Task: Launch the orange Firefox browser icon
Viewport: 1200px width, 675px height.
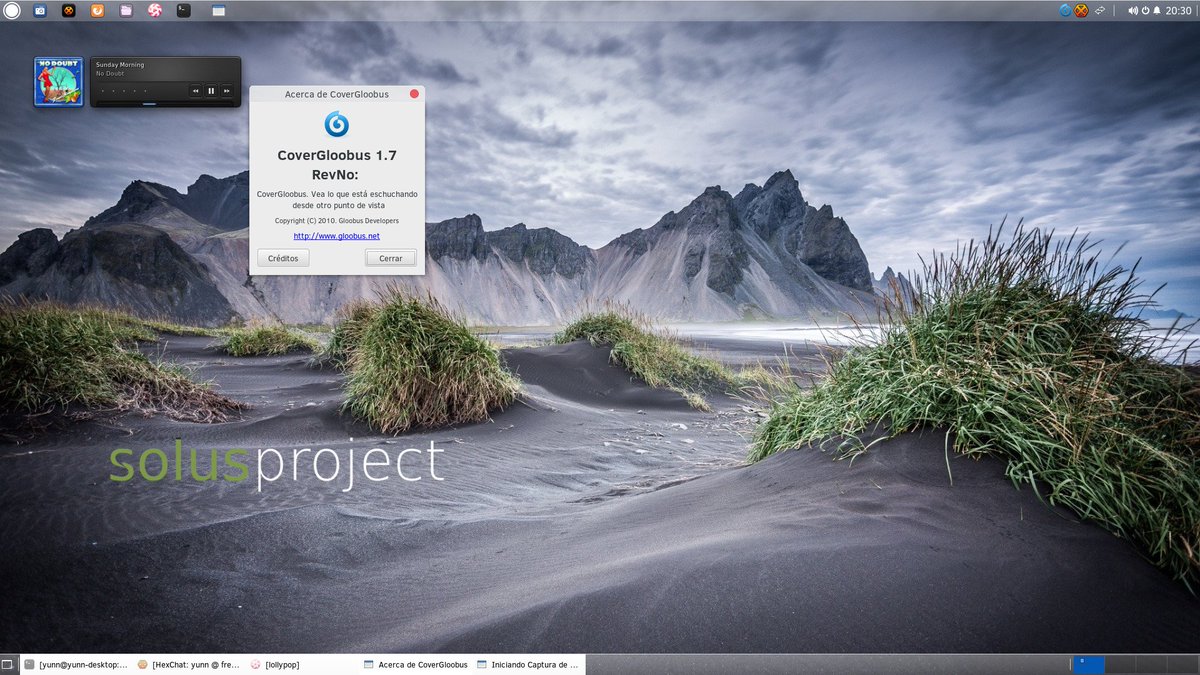Action: [97, 11]
